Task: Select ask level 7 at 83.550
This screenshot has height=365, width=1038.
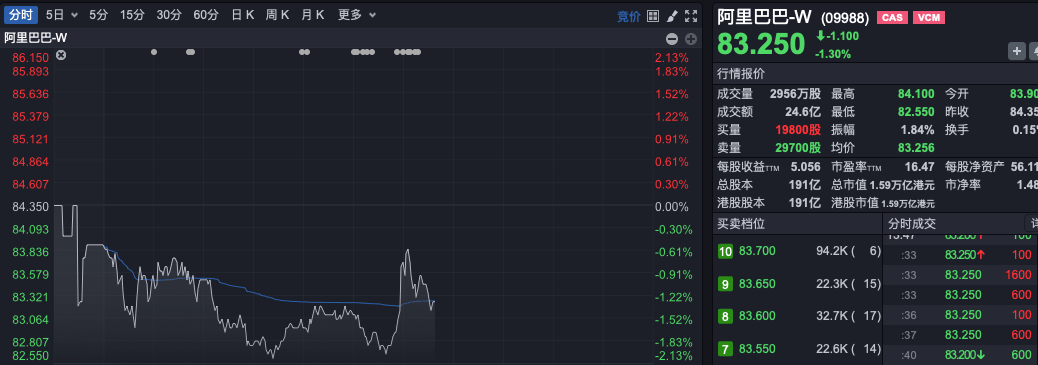Action: 796,349
